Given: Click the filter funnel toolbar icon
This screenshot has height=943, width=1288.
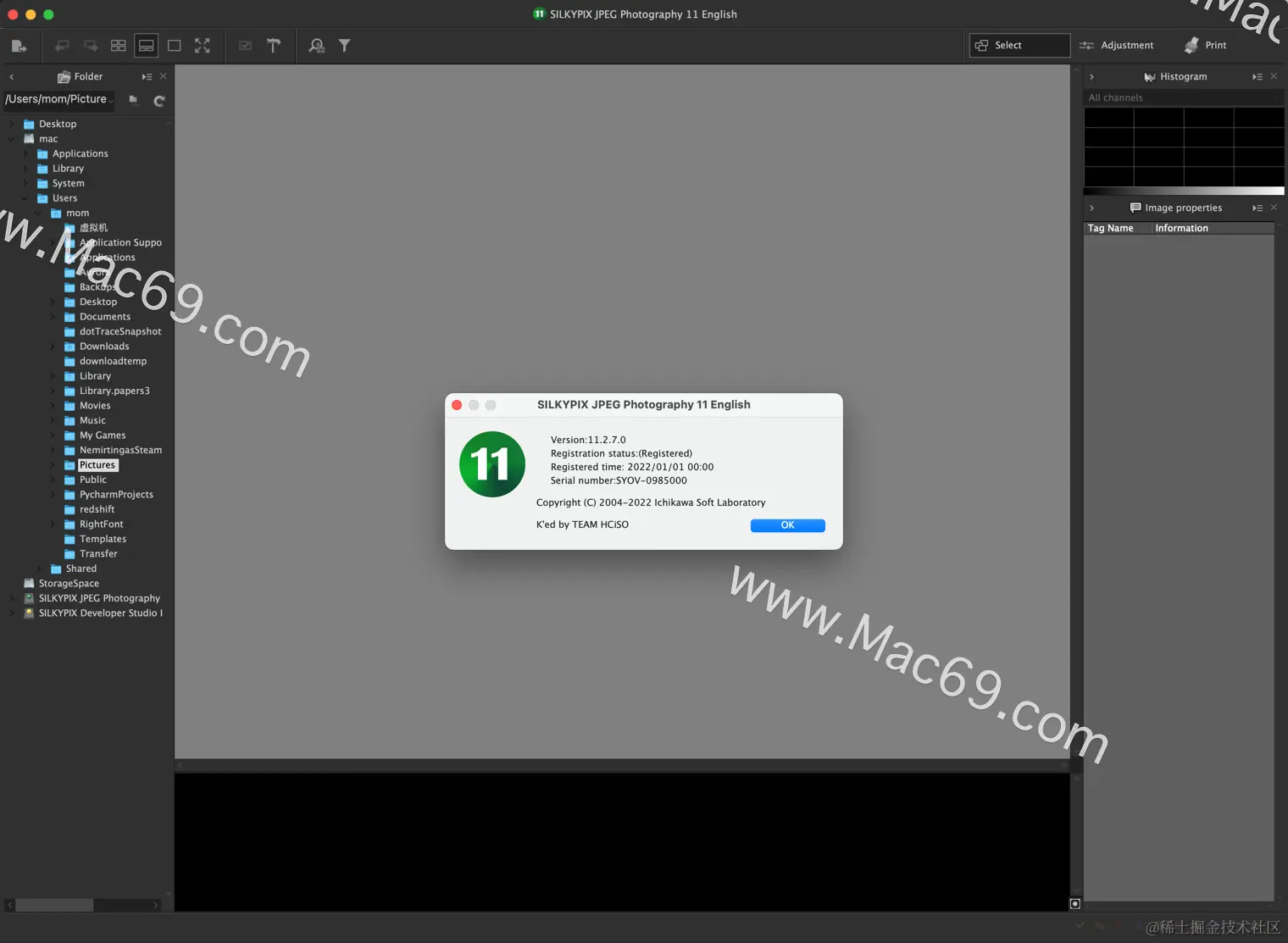Looking at the screenshot, I should tap(345, 46).
